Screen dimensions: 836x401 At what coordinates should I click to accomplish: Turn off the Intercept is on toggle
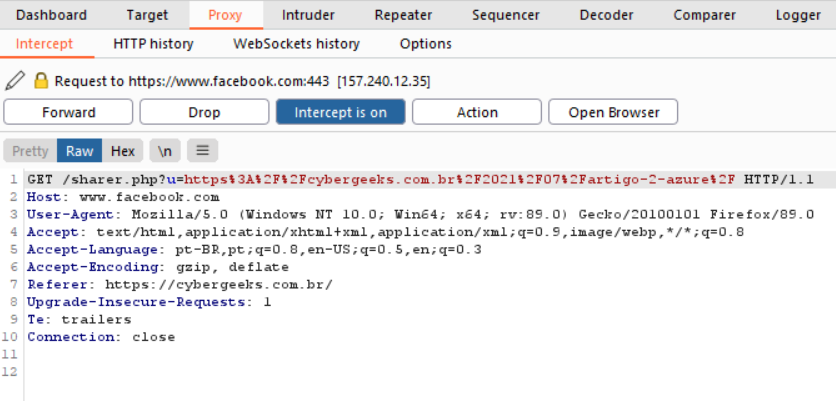pos(340,112)
